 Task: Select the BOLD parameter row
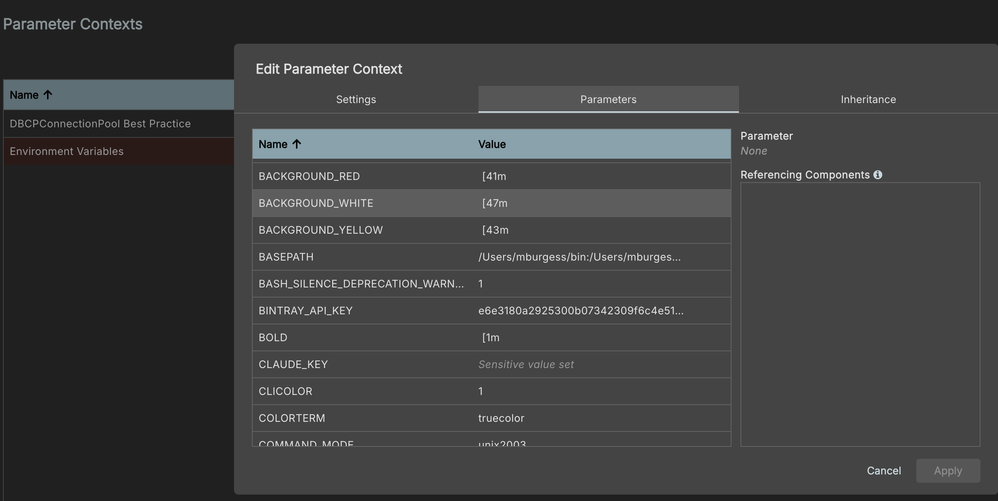(x=273, y=338)
